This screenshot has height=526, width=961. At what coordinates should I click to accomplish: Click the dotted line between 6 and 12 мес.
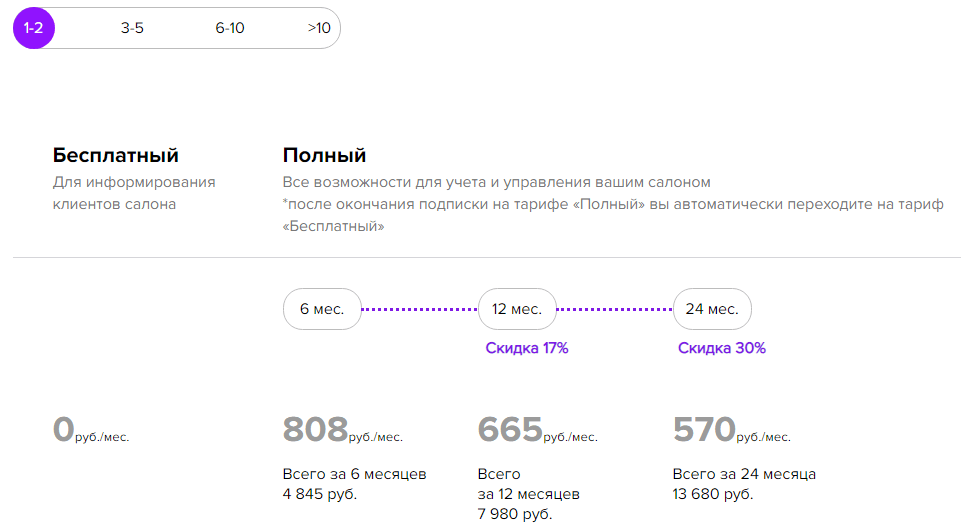click(x=420, y=309)
